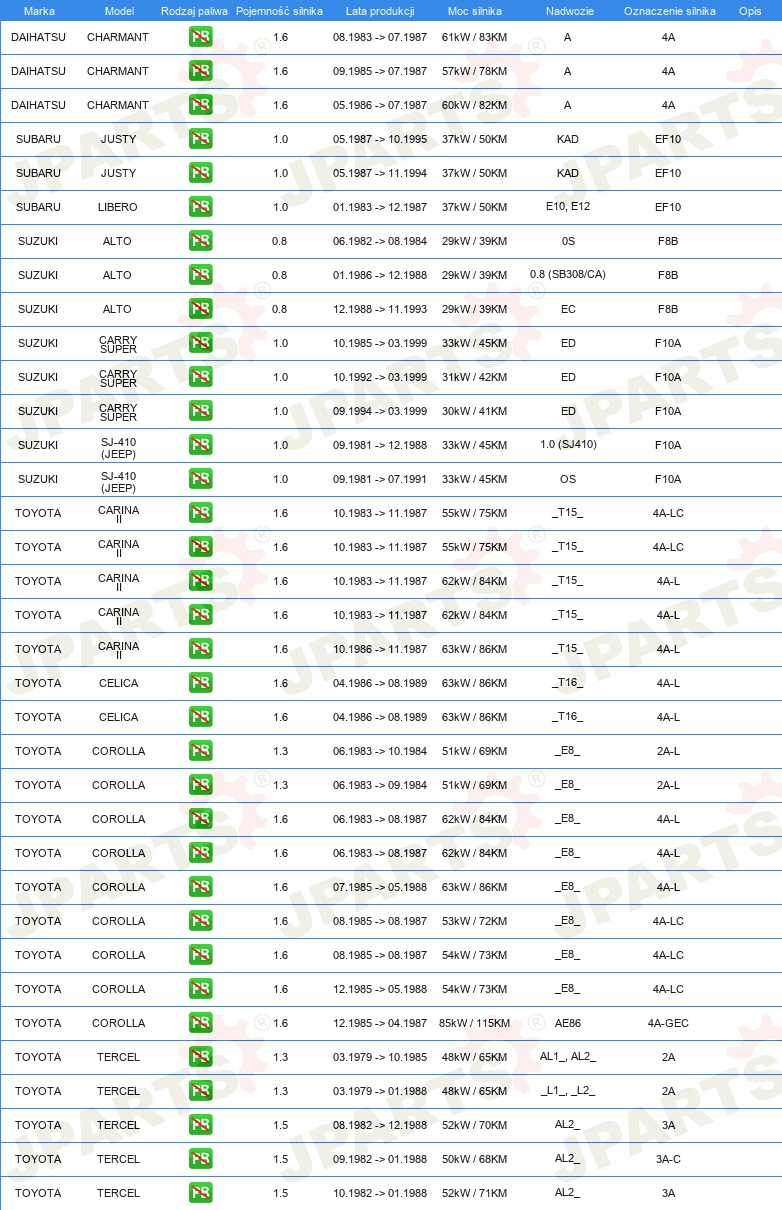The image size is (782, 1210).
Task: Click the Oznaczenie silnika column header
Action: point(669,11)
